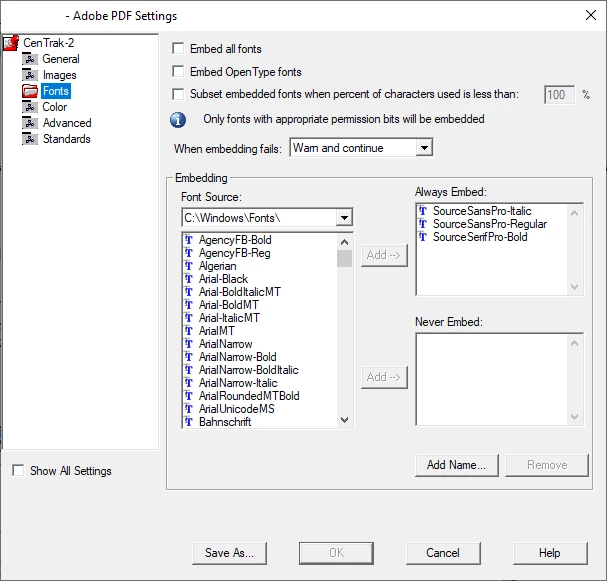
Task: Select Arial-BoldItalicMT font entry
Action: [x=240, y=292]
